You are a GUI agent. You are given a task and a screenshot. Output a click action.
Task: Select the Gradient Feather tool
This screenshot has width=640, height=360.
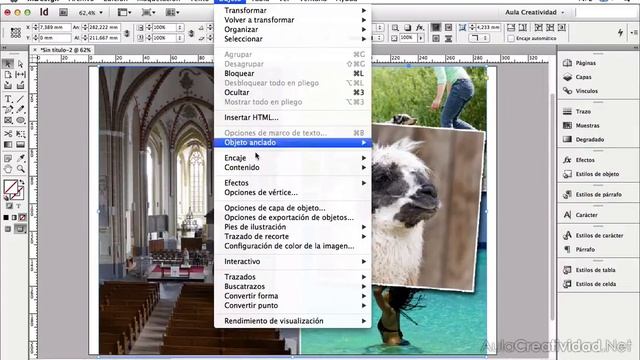[x=20, y=144]
